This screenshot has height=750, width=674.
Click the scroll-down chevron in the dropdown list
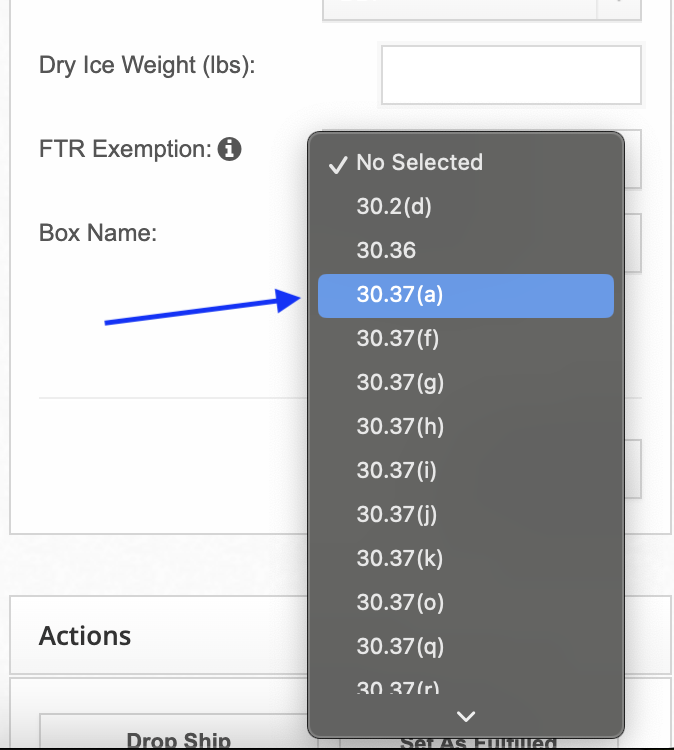point(466,716)
